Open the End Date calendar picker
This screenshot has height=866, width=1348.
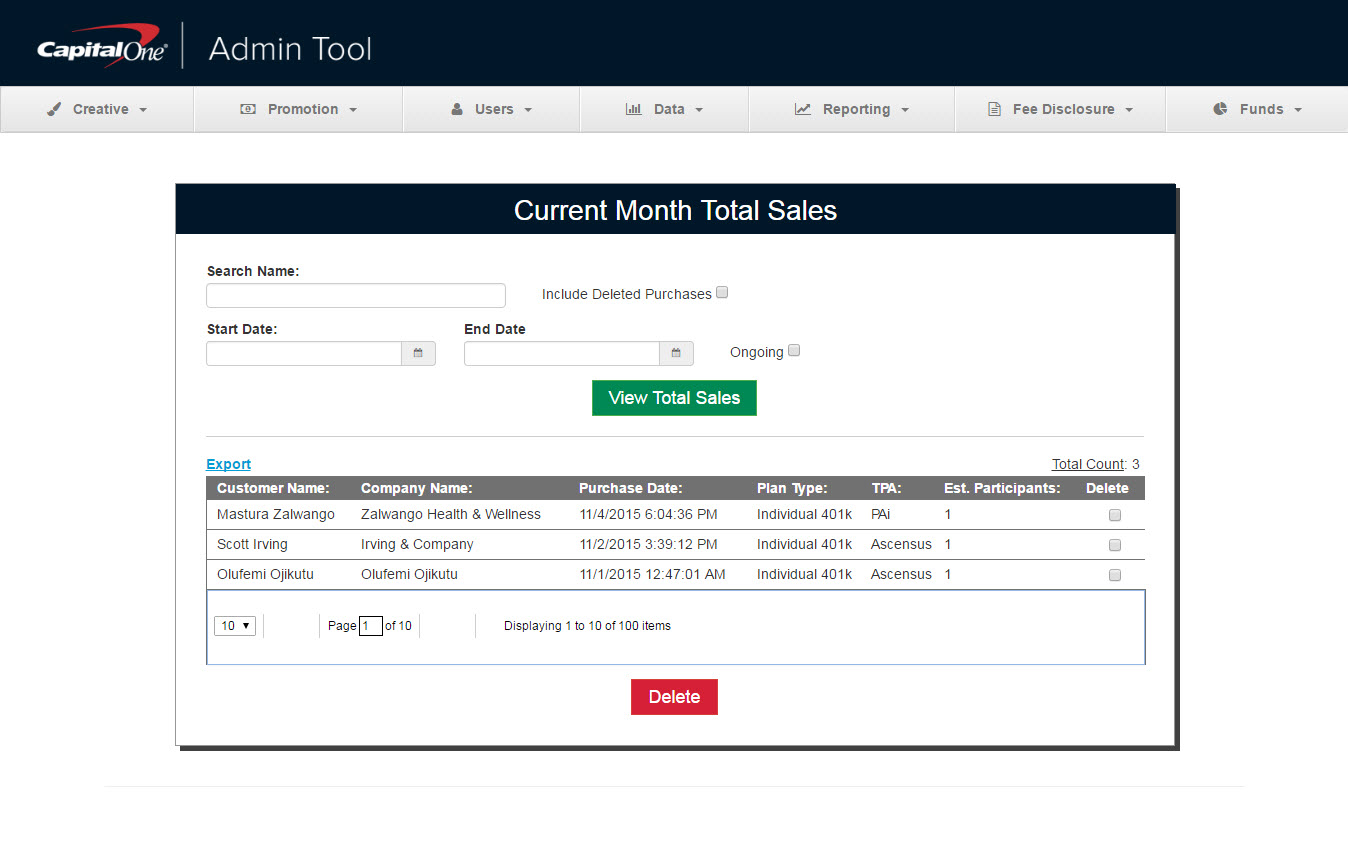point(676,353)
